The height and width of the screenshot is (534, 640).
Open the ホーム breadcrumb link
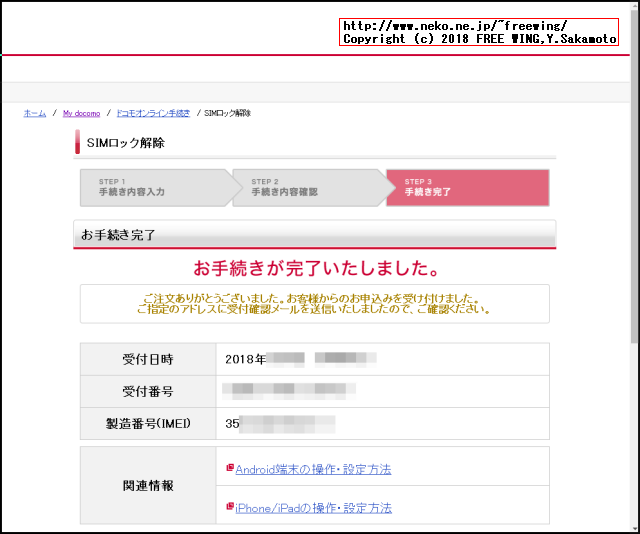click(x=35, y=113)
